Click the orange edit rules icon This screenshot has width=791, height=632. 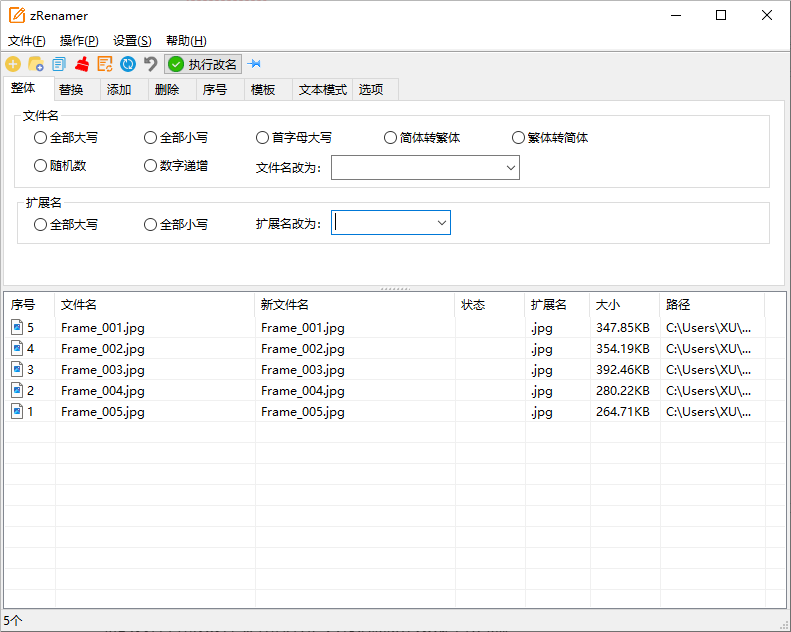[105, 64]
